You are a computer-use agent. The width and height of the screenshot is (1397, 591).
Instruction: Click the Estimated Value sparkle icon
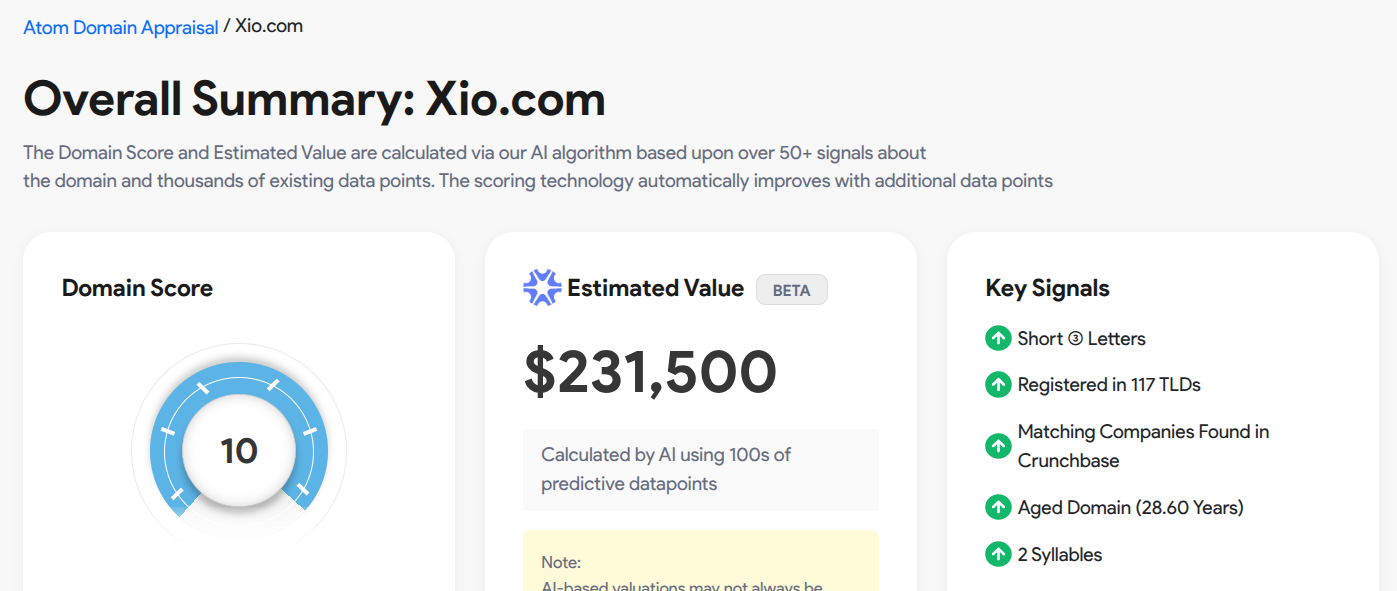542,288
